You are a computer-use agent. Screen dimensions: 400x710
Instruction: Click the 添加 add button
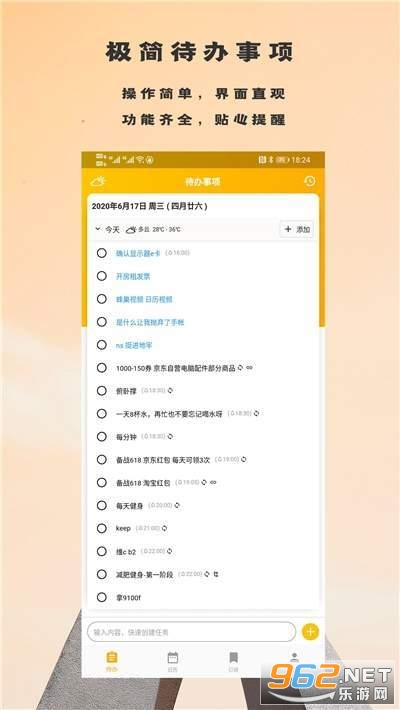(x=297, y=230)
